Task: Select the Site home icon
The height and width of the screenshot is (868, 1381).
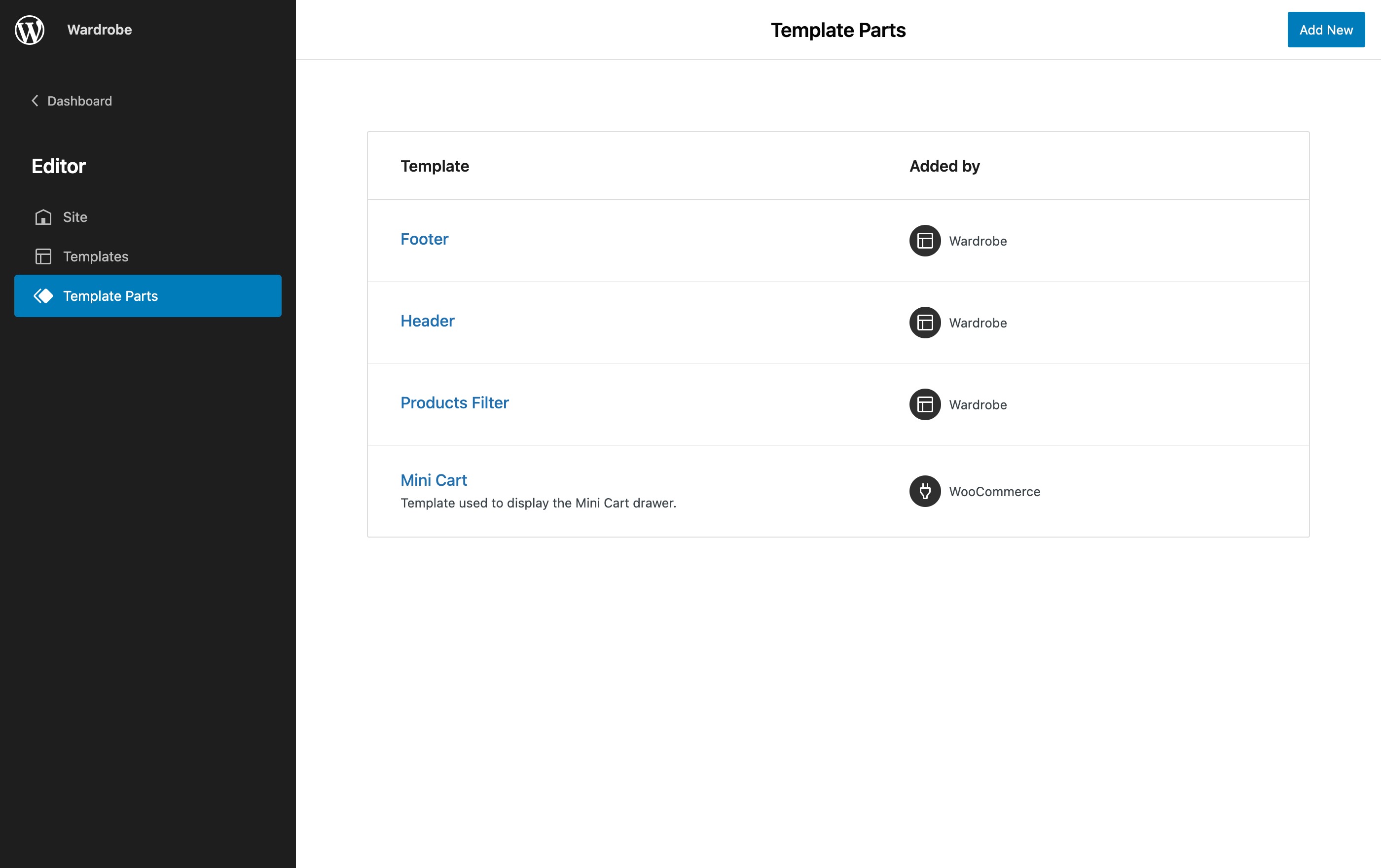Action: pyautogui.click(x=43, y=217)
